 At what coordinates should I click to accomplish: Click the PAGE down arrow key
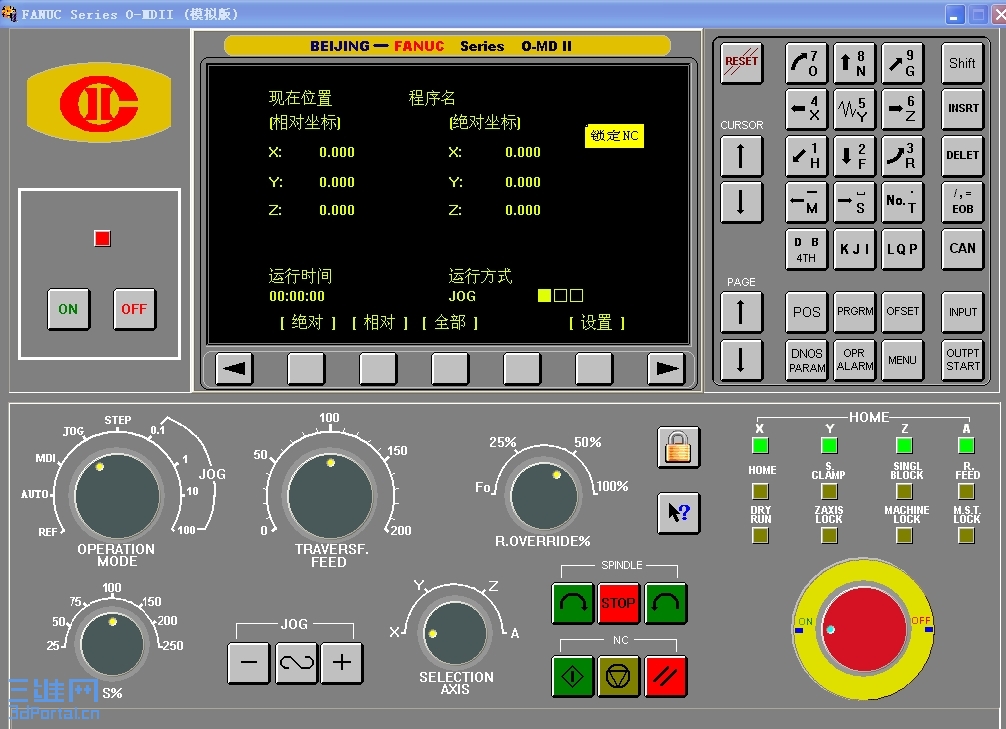[x=741, y=360]
